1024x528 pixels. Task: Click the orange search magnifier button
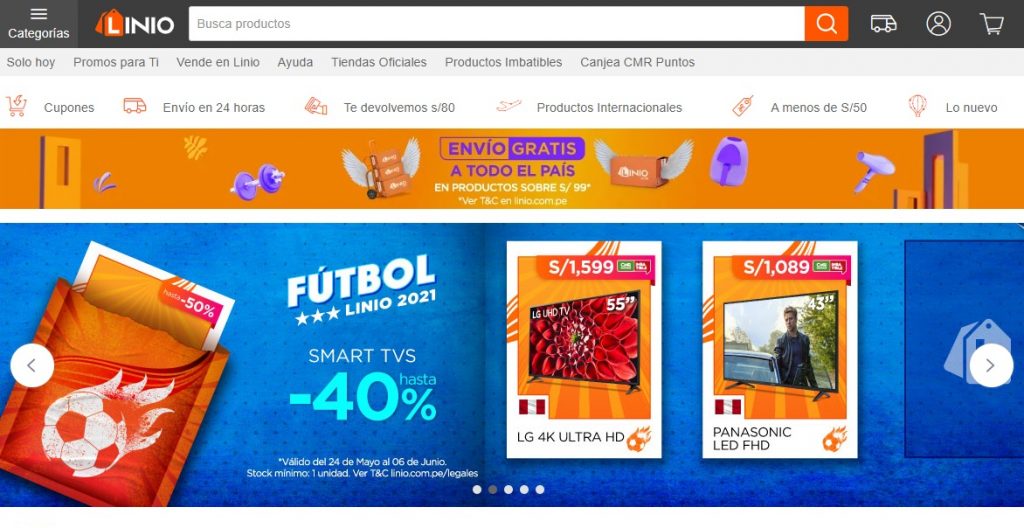point(826,24)
